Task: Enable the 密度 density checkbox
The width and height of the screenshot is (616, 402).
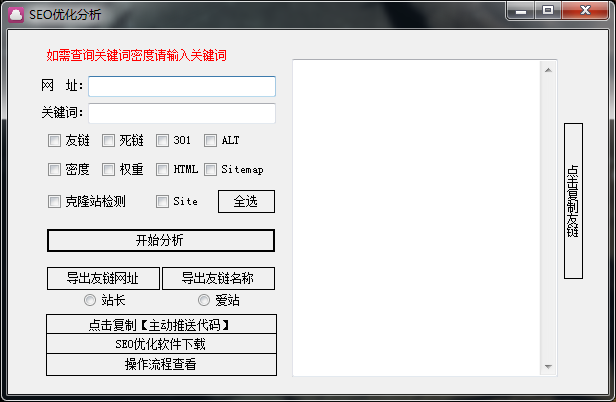Action: [x=55, y=170]
